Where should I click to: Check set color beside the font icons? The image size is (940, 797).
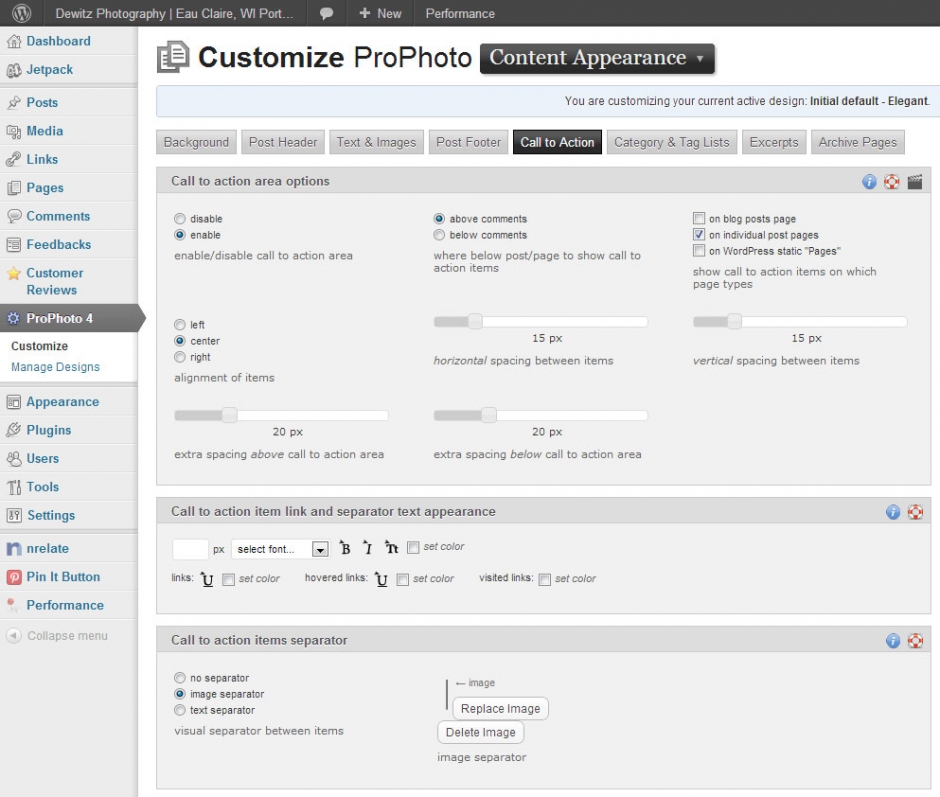click(x=413, y=548)
